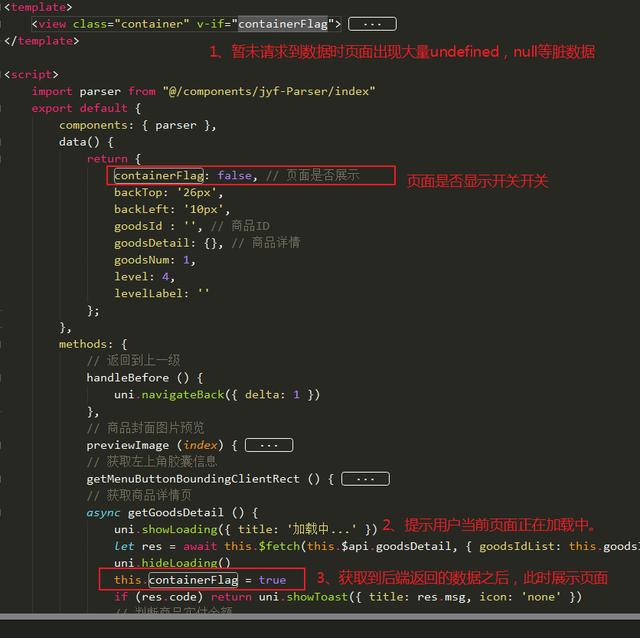Click the async keyword

(103, 513)
